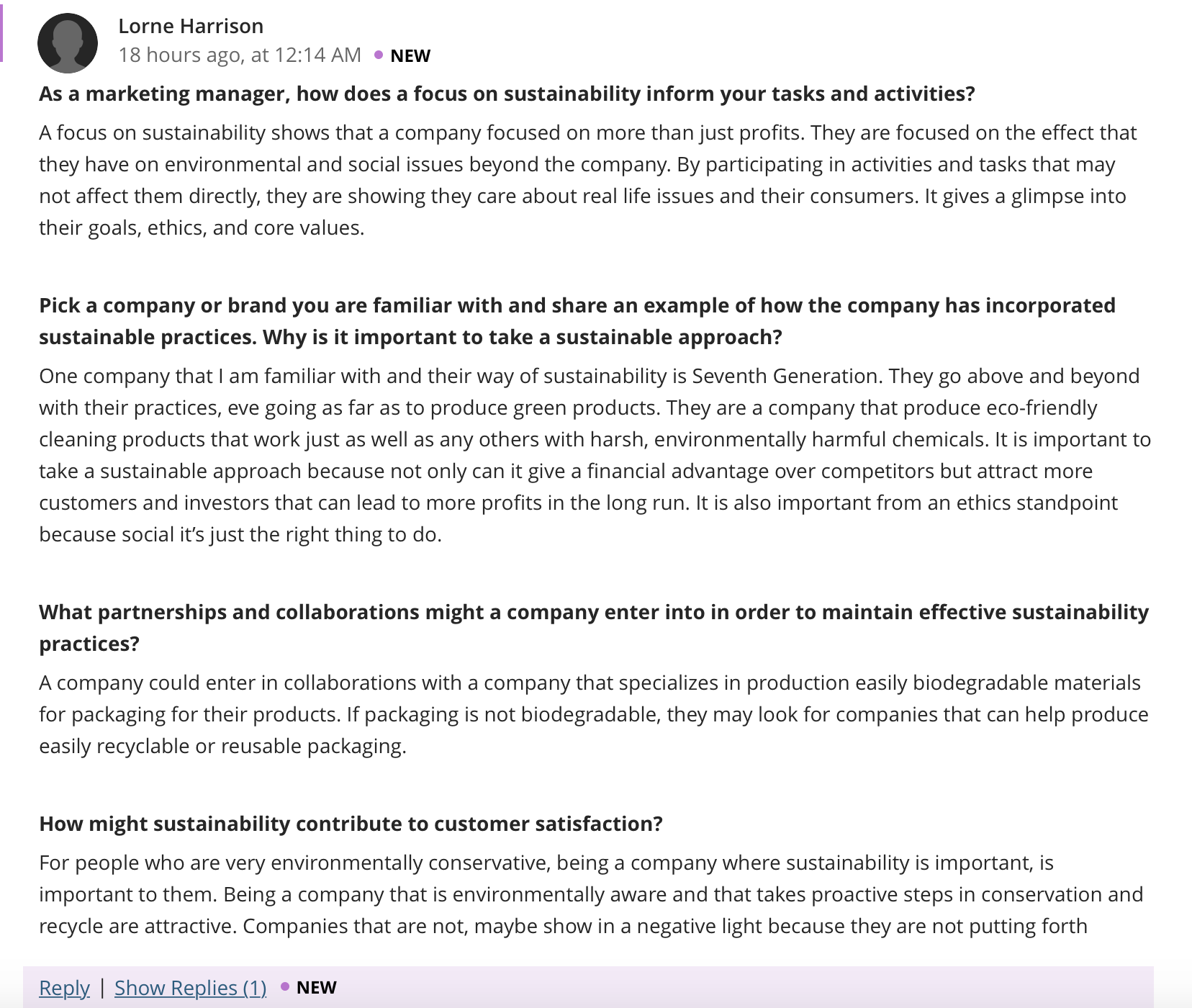This screenshot has width=1192, height=1008.
Task: Click the heading about customer satisfaction
Action: (351, 824)
